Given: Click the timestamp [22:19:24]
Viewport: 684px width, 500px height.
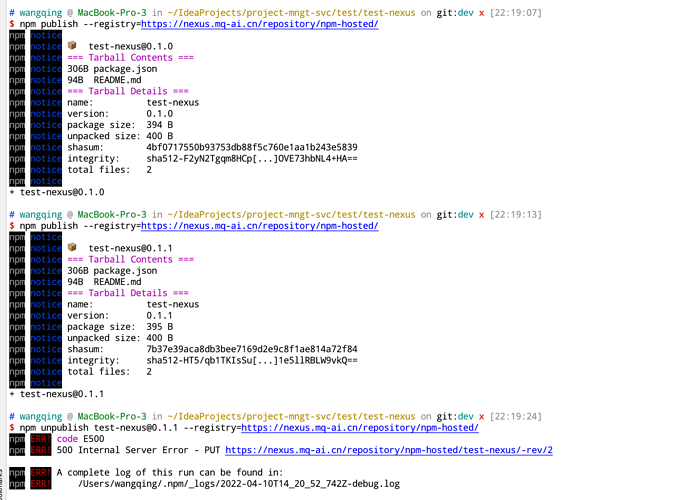Looking at the screenshot, I should (516, 417).
